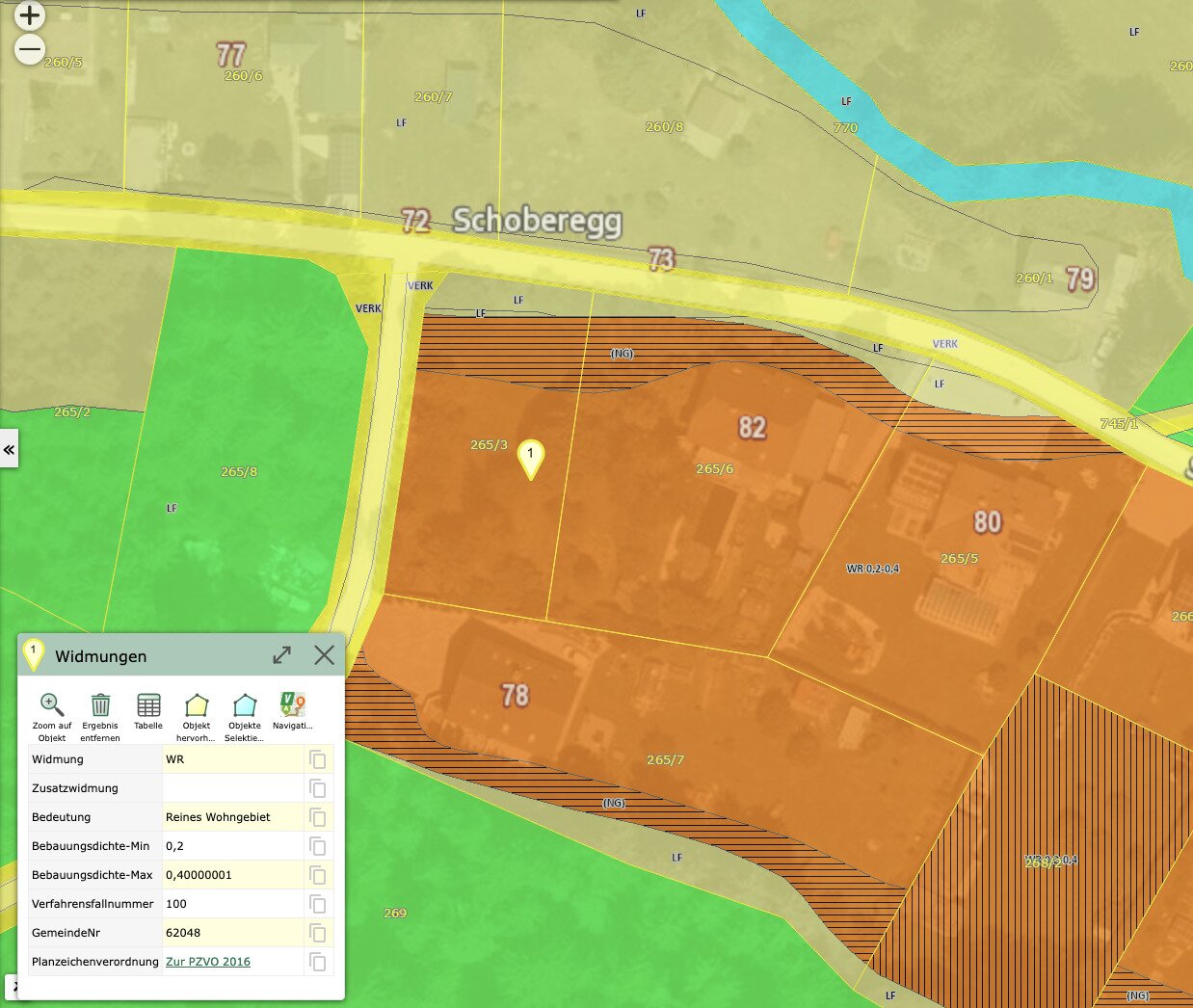Click the numbered map marker on parcel 265/3
Image resolution: width=1193 pixels, height=1008 pixels.
530,459
